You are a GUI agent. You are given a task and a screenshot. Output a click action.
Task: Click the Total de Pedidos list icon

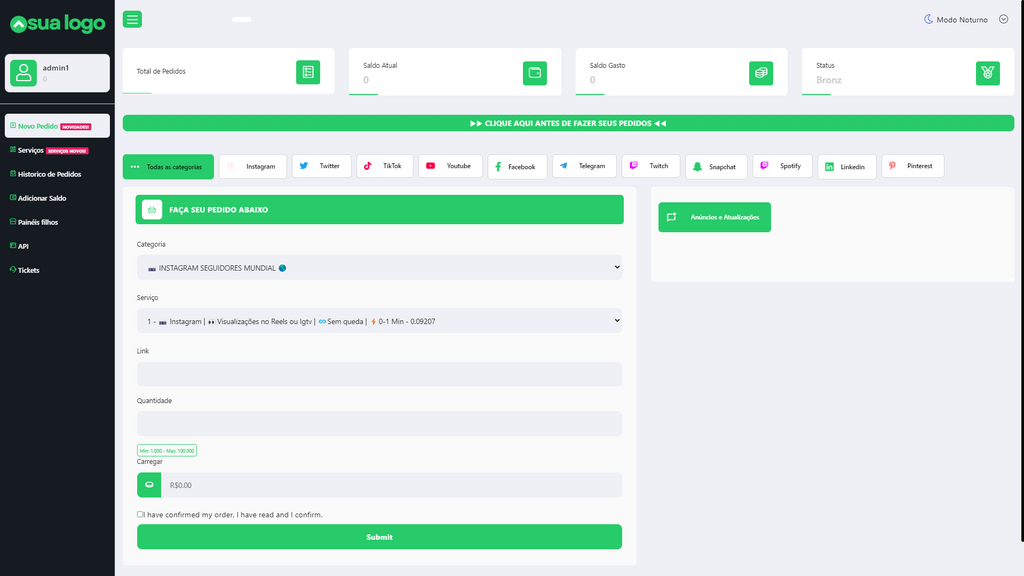point(308,72)
